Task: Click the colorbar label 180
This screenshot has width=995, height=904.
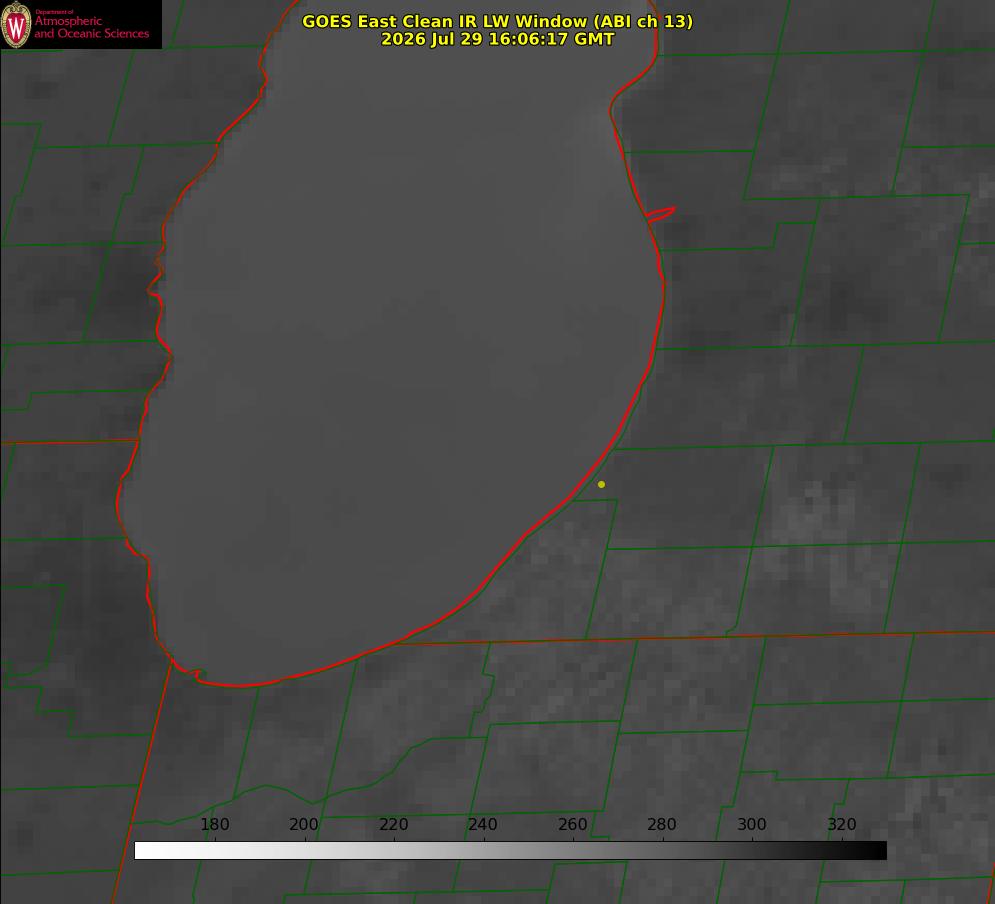Action: (214, 824)
